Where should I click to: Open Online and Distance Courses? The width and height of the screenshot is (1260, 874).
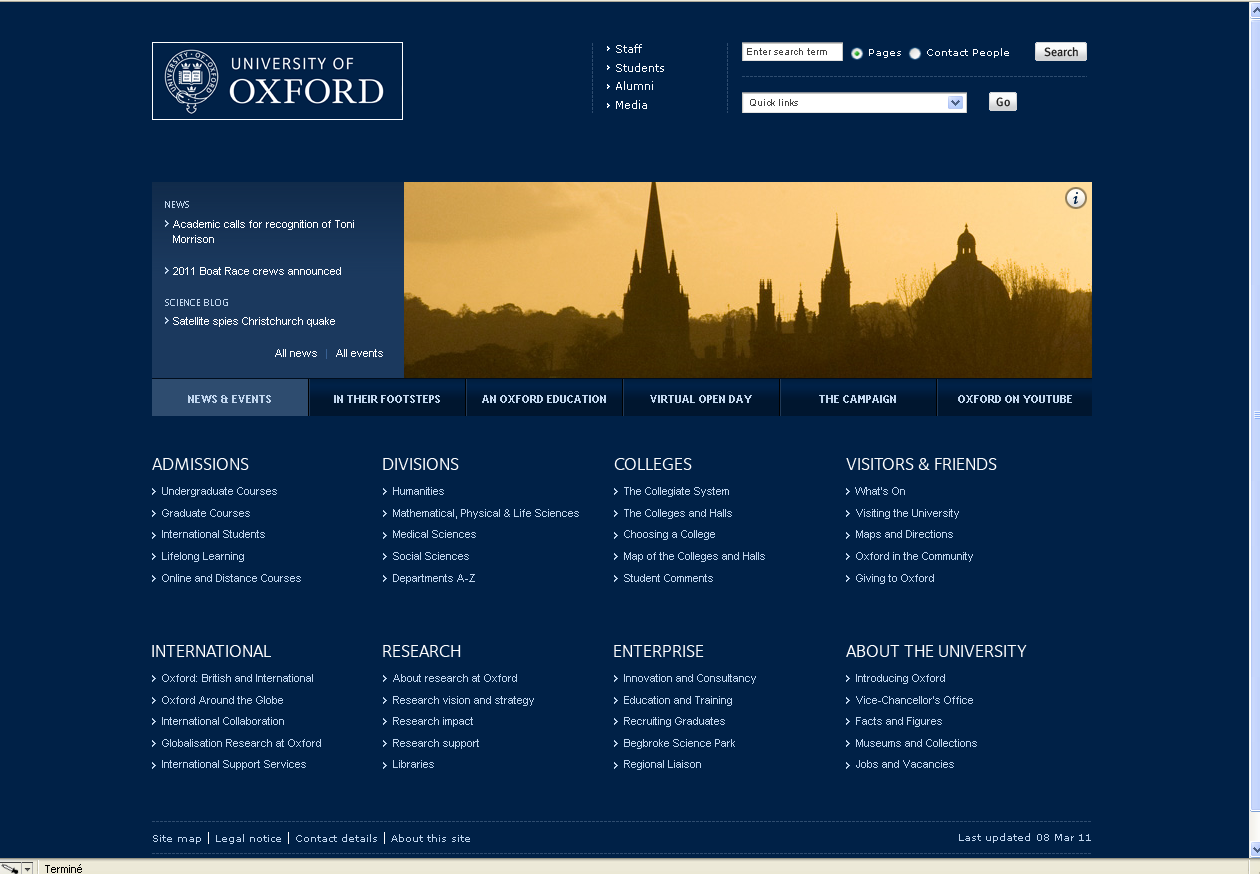231,578
